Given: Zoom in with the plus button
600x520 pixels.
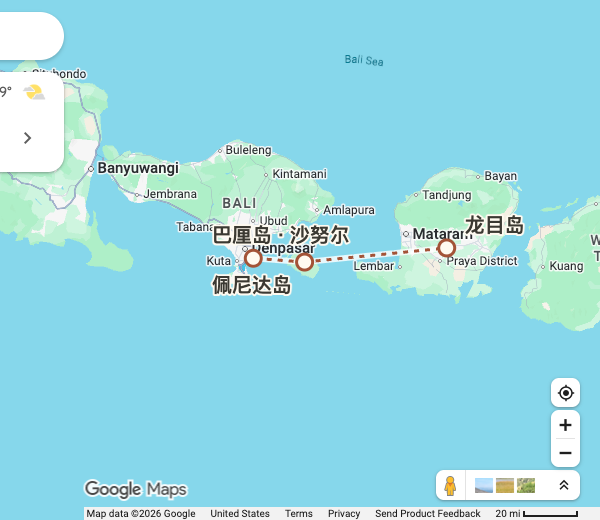Looking at the screenshot, I should (565, 425).
